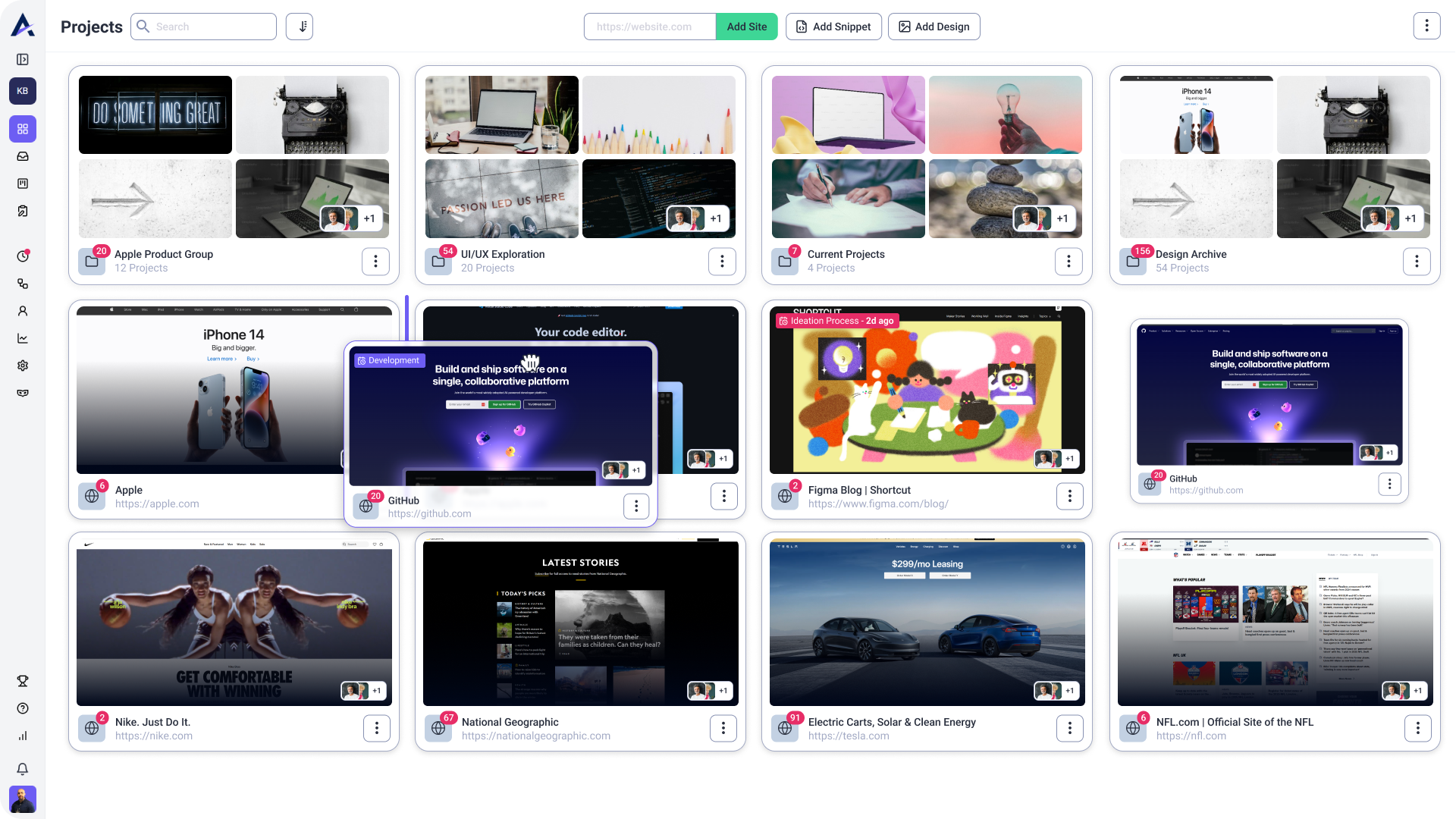The height and width of the screenshot is (819, 1456).
Task: Open the mask icon in sidebar
Action: point(23,393)
